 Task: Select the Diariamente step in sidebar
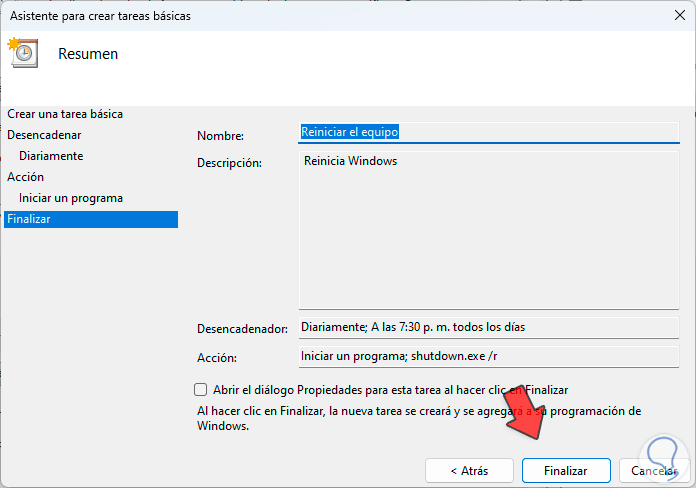pos(51,156)
